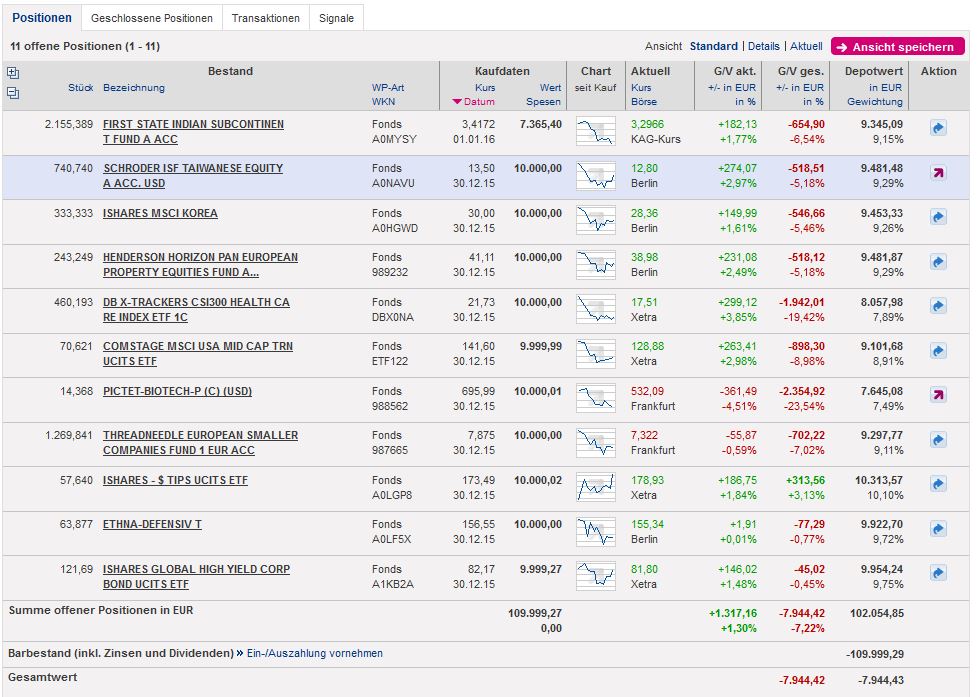Select the Details view link

tap(763, 46)
